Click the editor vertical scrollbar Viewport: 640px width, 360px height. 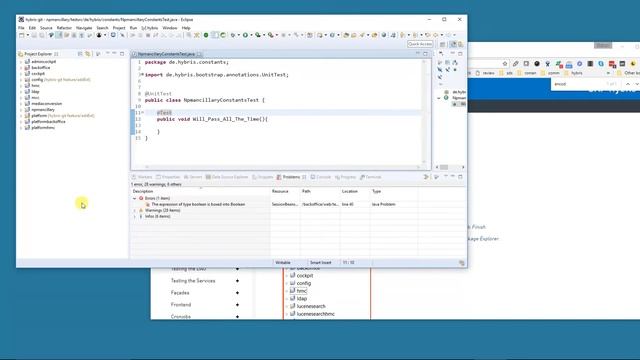[424, 111]
